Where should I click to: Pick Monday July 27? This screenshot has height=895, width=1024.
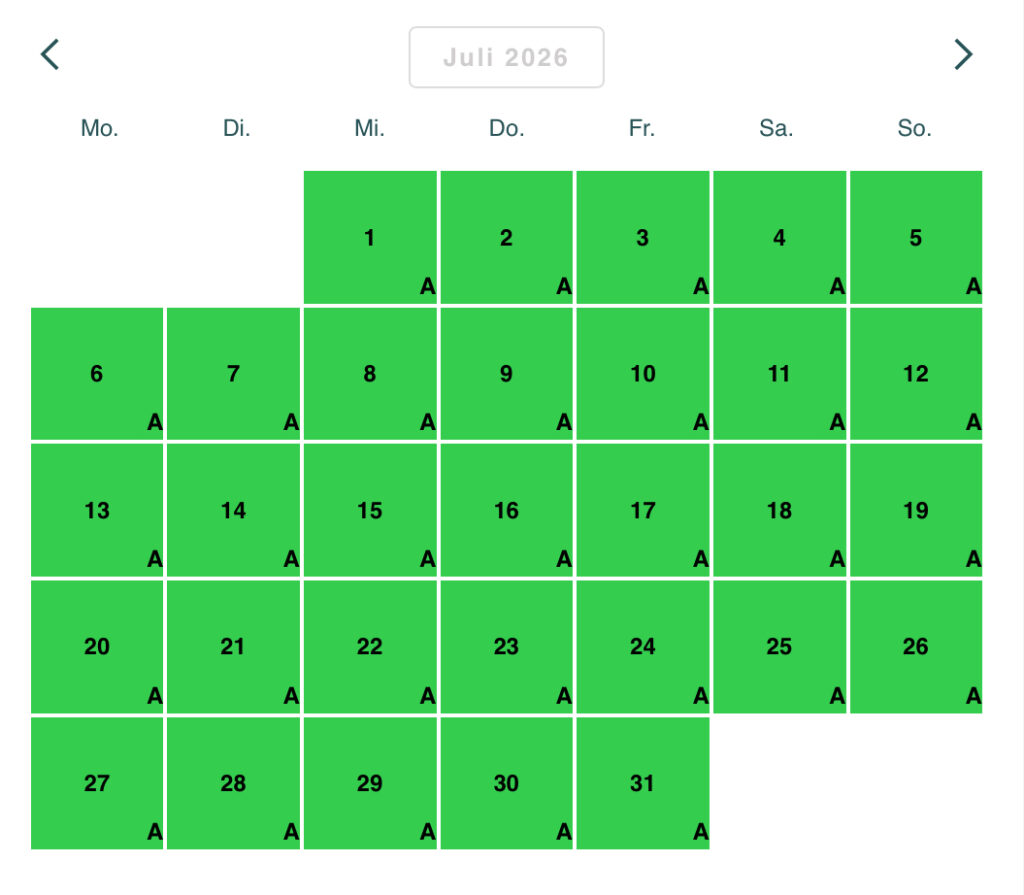[97, 782]
